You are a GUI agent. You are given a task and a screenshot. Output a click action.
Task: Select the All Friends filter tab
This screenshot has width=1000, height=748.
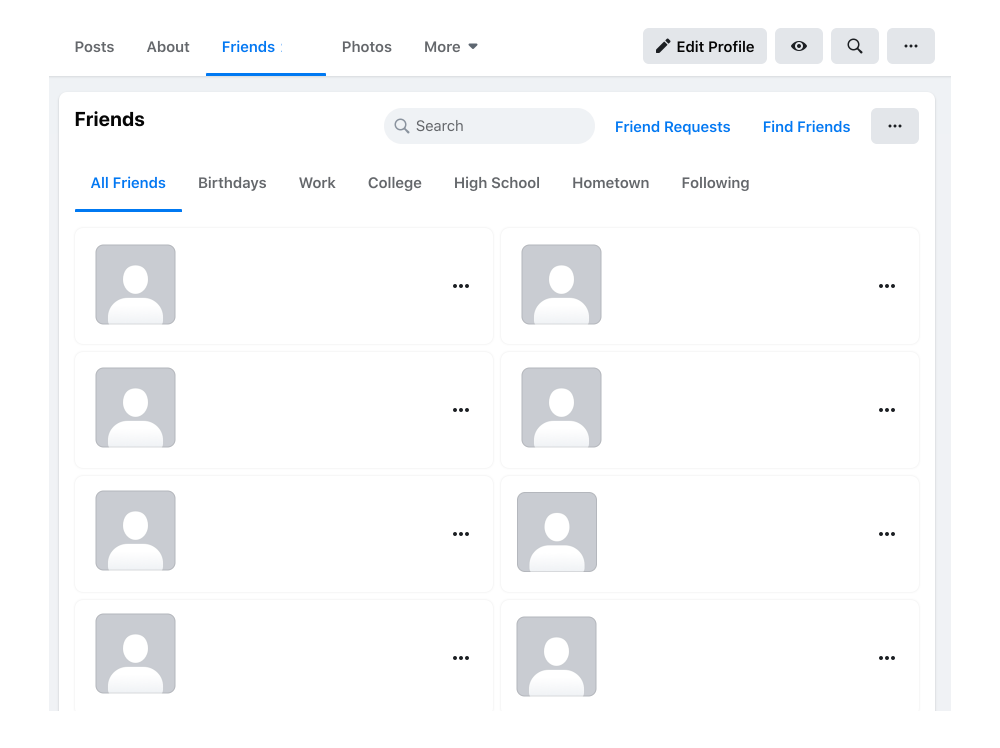pyautogui.click(x=128, y=183)
